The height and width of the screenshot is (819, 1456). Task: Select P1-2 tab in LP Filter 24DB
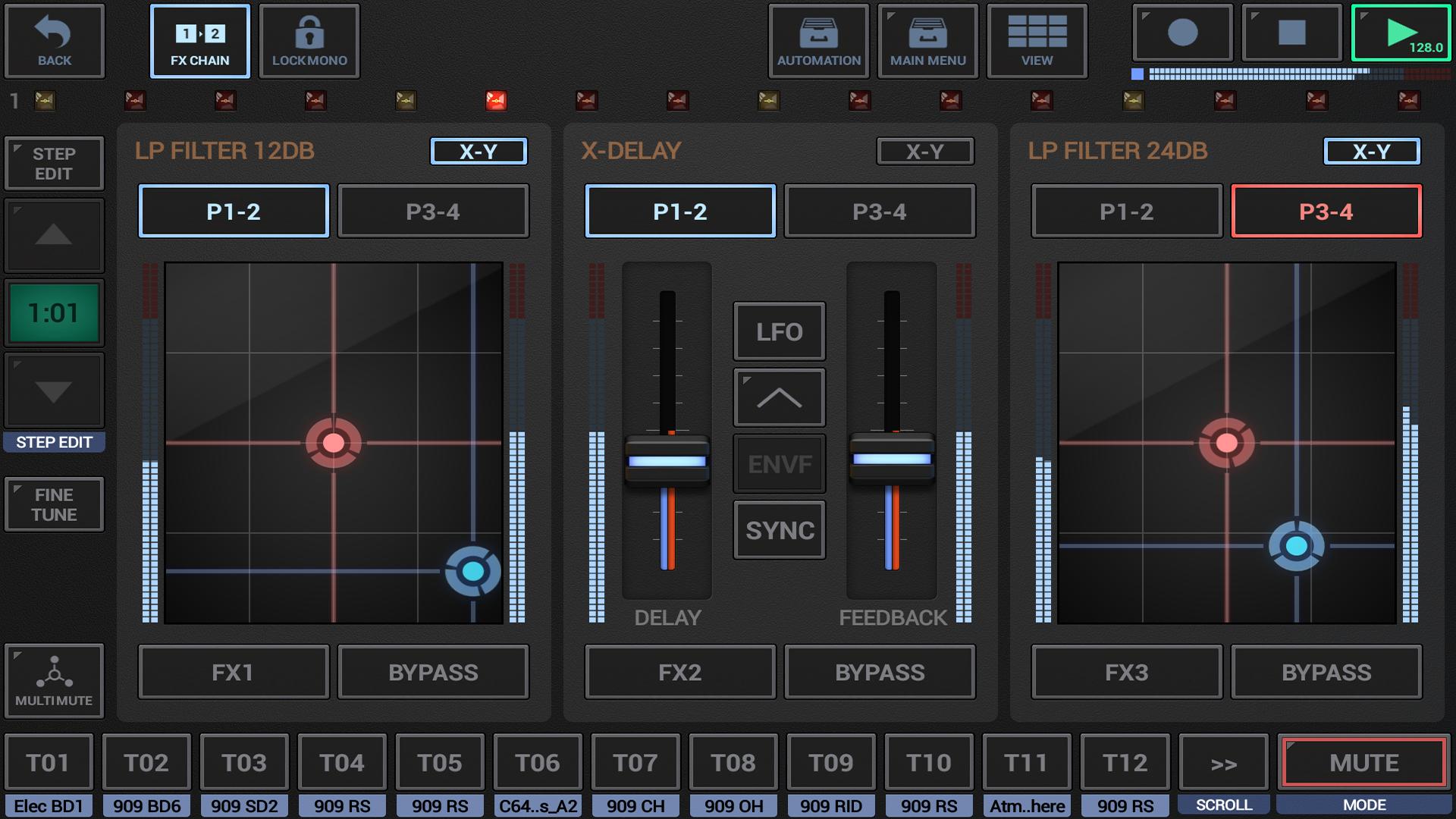click(1126, 212)
